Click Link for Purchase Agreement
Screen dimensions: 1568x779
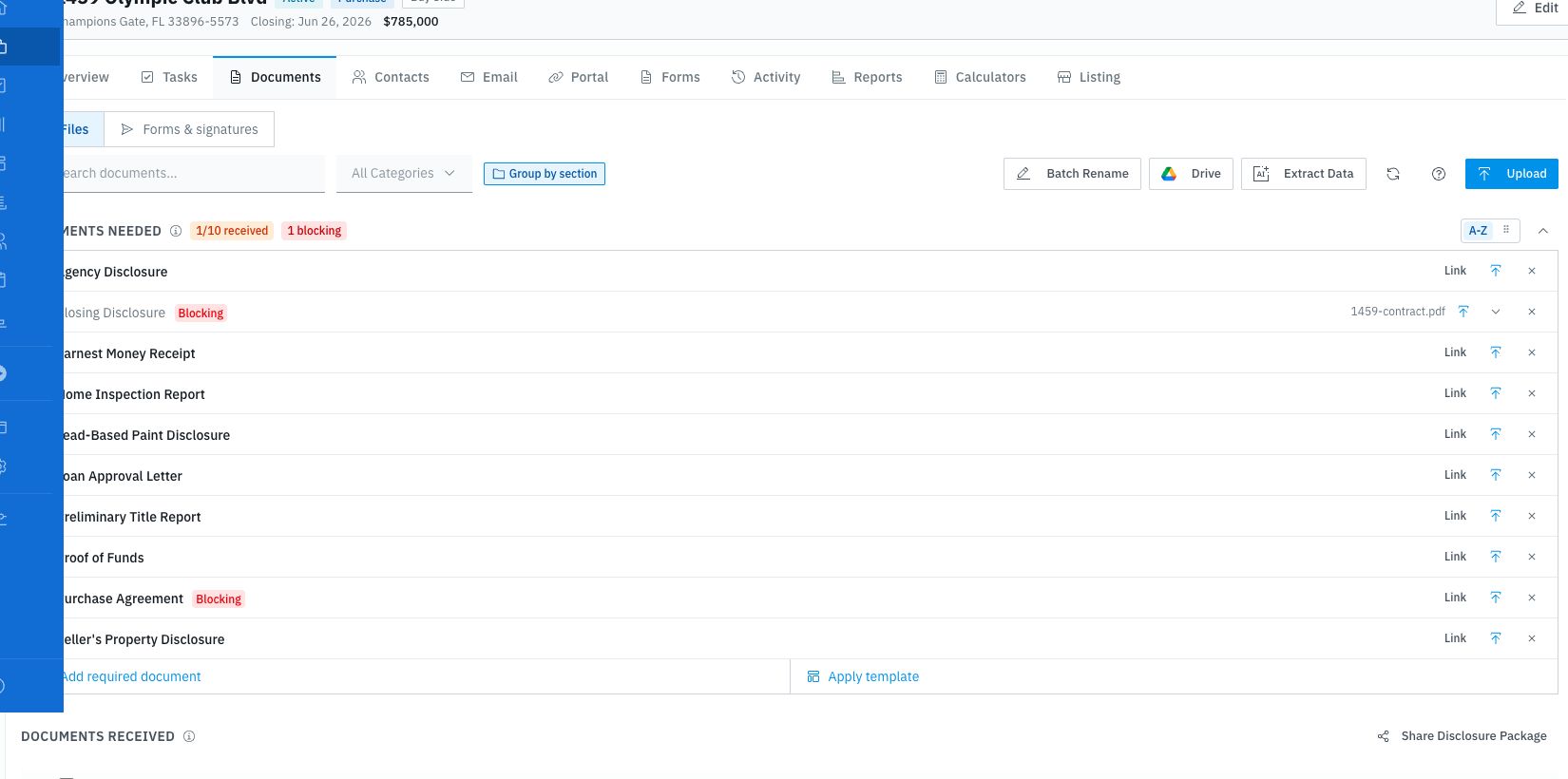(1455, 598)
